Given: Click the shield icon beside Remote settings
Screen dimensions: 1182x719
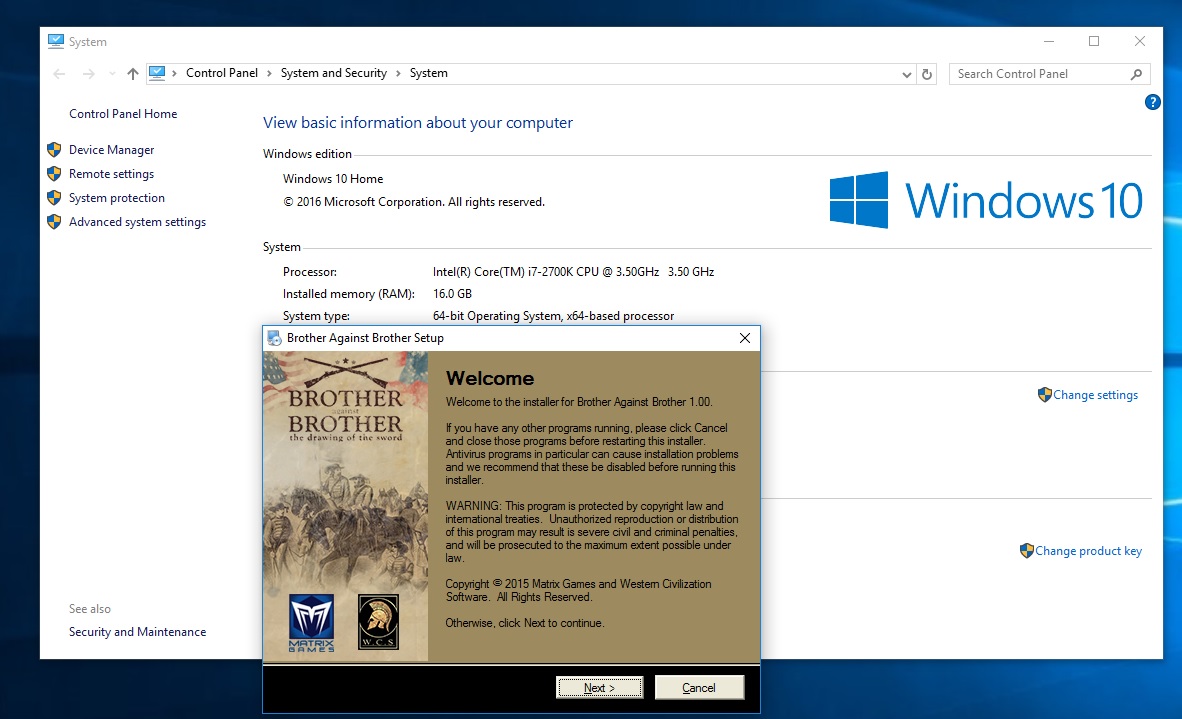Looking at the screenshot, I should [54, 173].
